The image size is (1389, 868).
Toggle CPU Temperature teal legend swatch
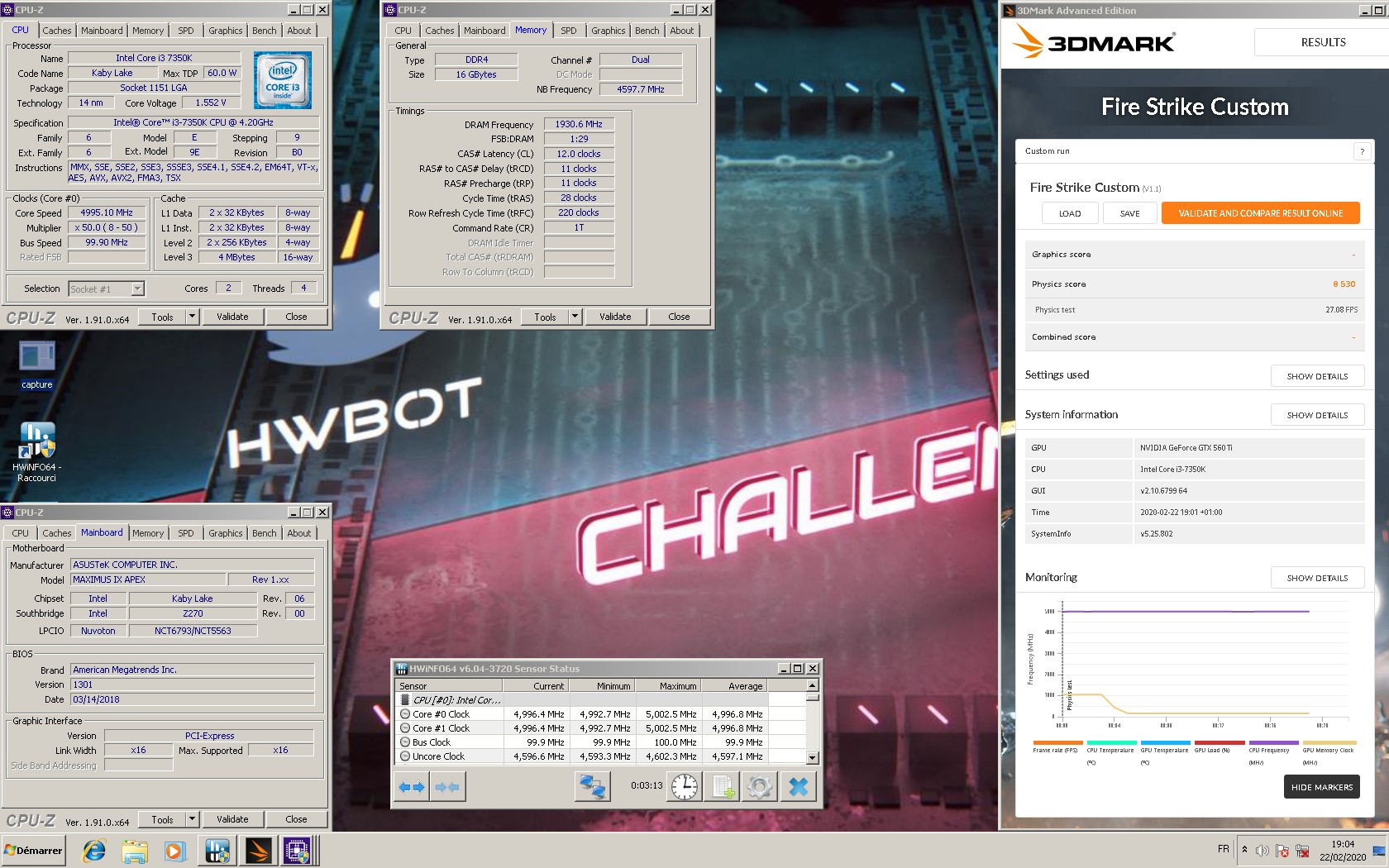1111,742
